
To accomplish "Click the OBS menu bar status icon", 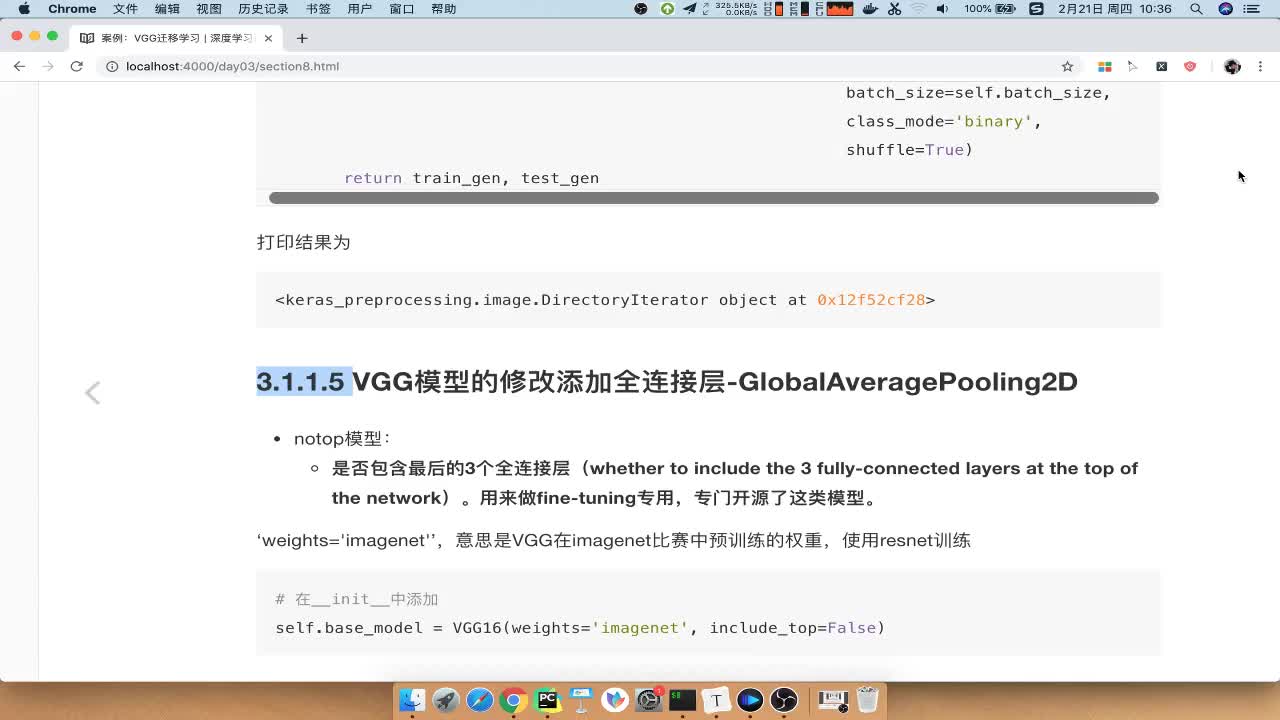I will point(641,9).
